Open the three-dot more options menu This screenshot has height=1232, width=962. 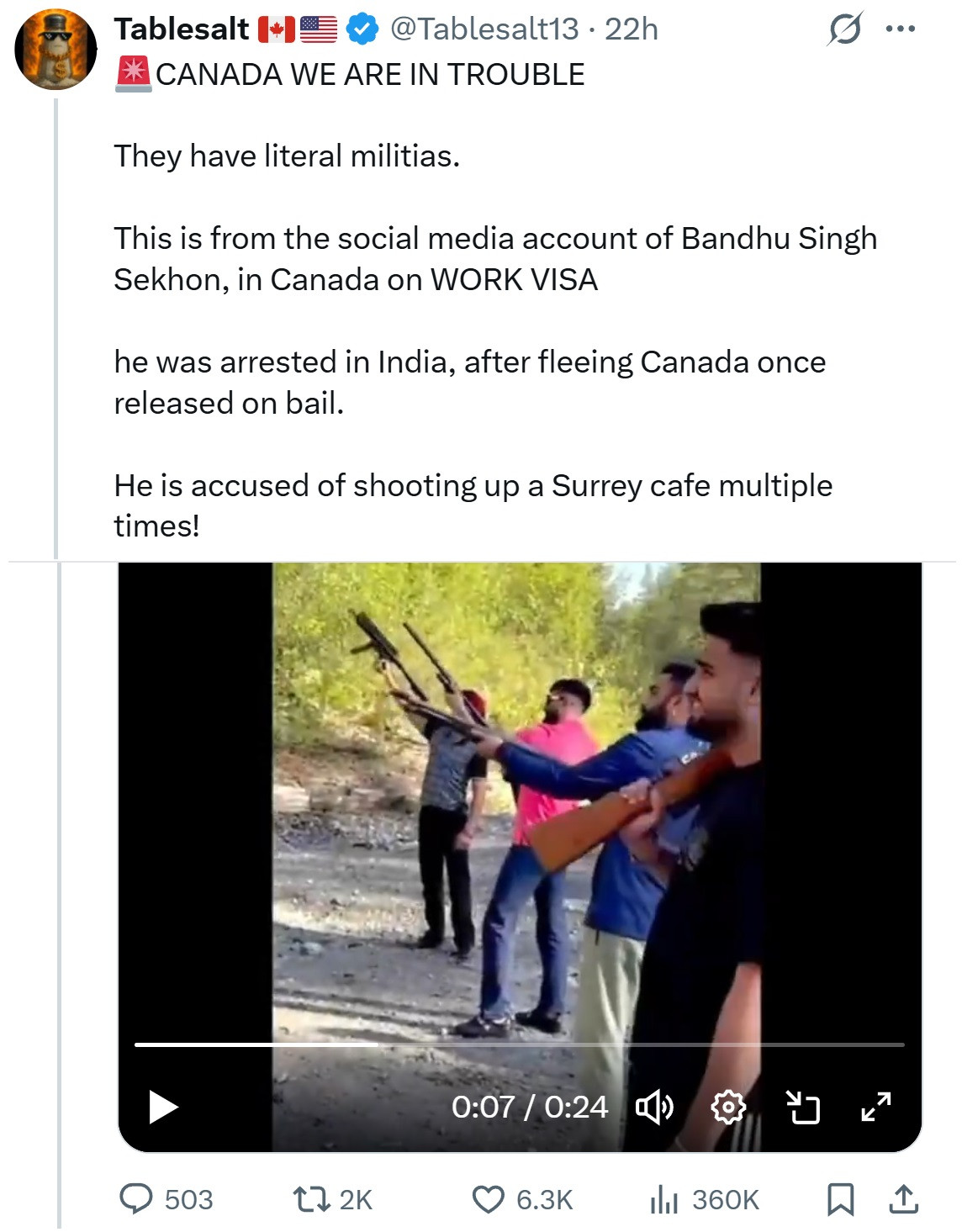pos(900,29)
